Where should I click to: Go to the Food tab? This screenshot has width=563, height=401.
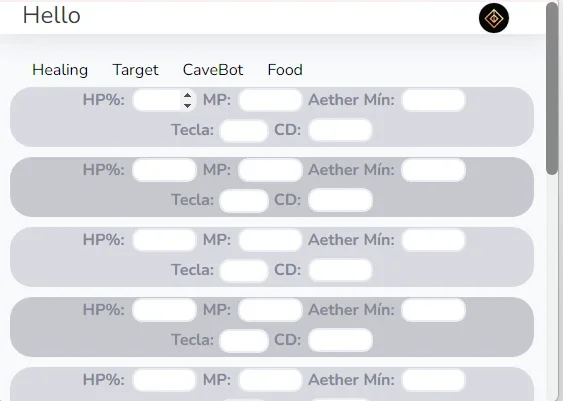(285, 70)
